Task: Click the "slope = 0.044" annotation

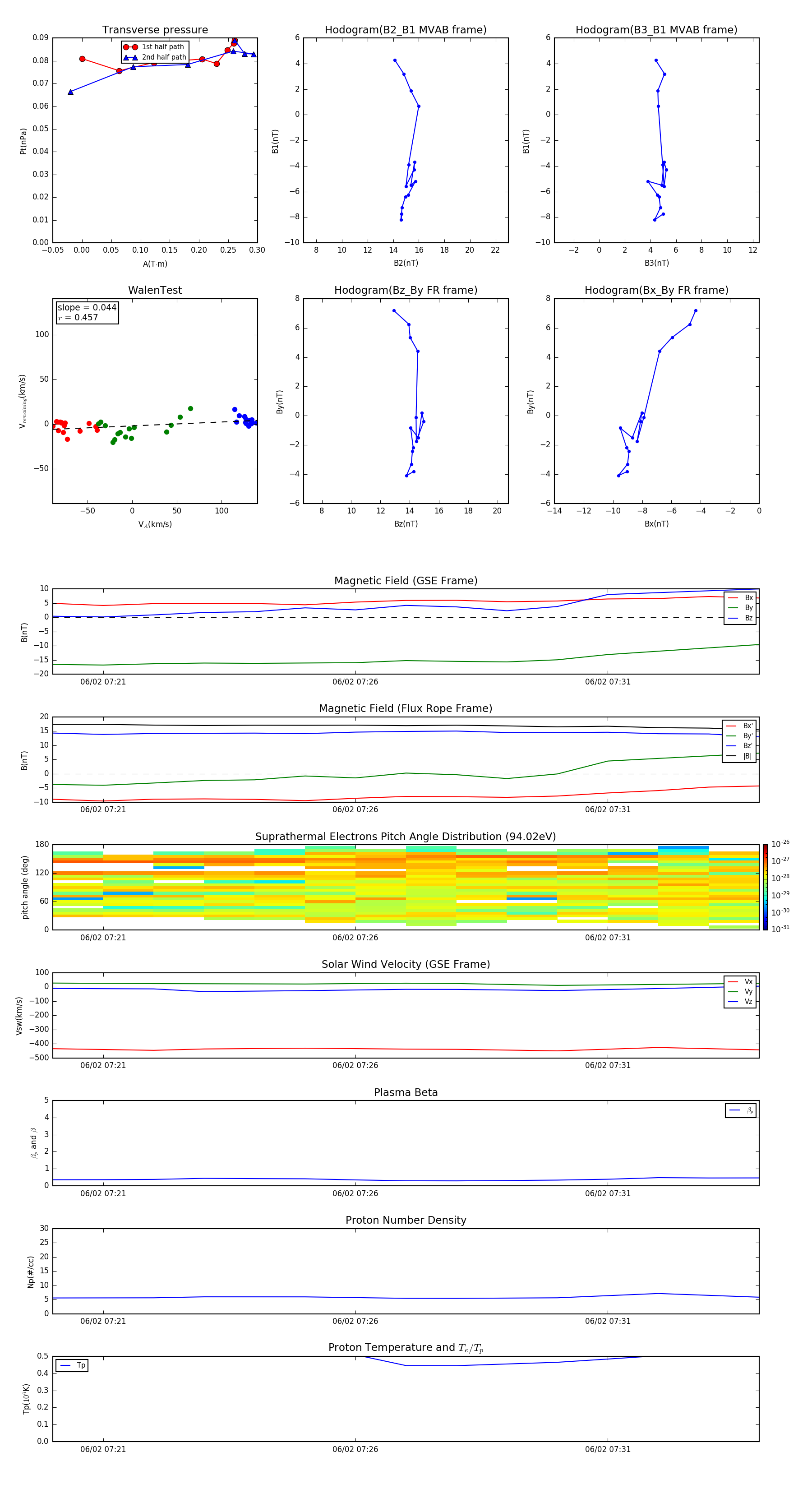Action: click(x=87, y=308)
